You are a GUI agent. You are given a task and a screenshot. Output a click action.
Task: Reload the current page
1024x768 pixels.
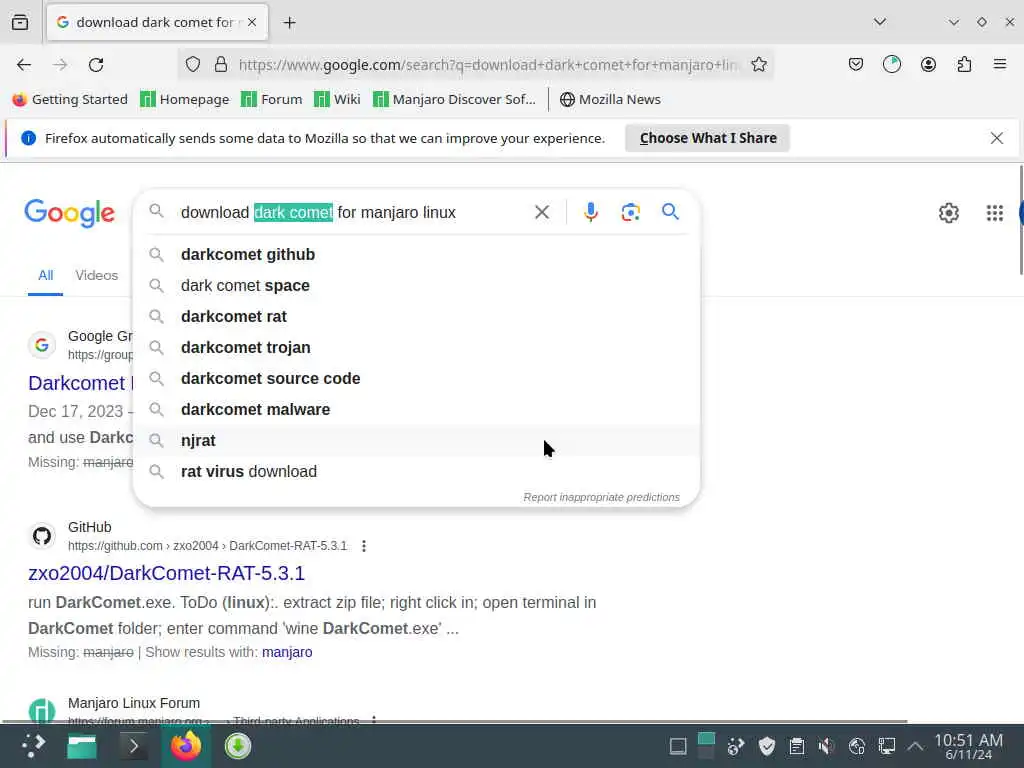click(96, 65)
